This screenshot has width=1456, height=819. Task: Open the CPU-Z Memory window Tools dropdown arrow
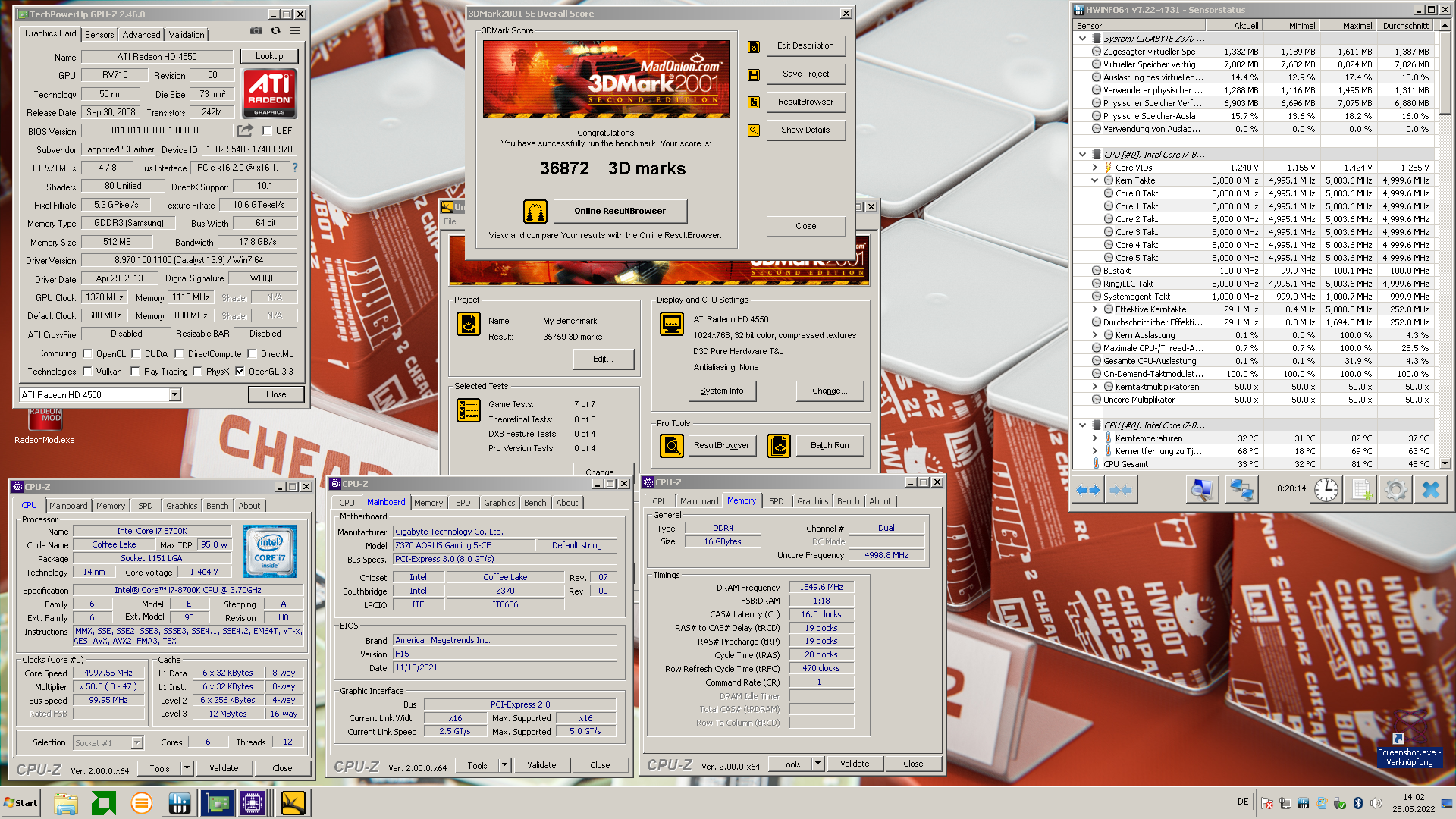pyautogui.click(x=817, y=764)
